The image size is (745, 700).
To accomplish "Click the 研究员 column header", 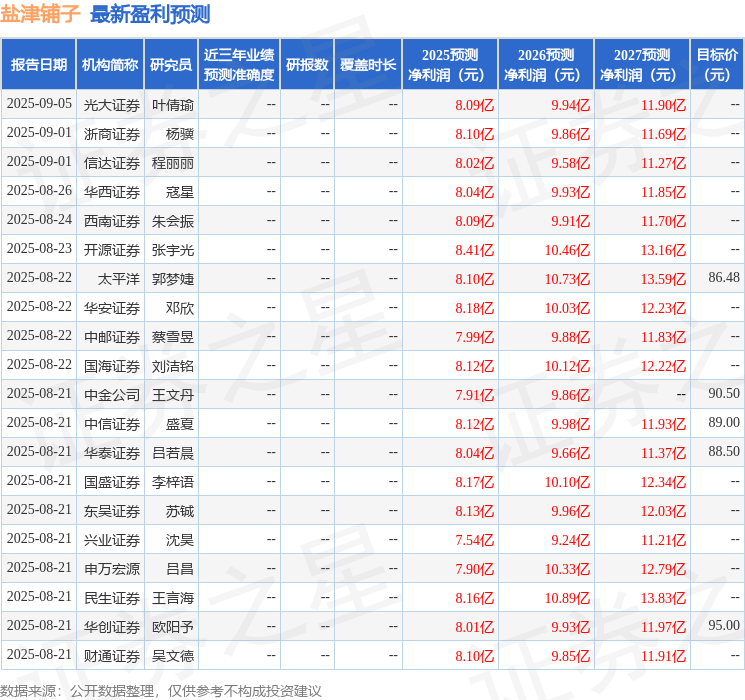I will [171, 65].
